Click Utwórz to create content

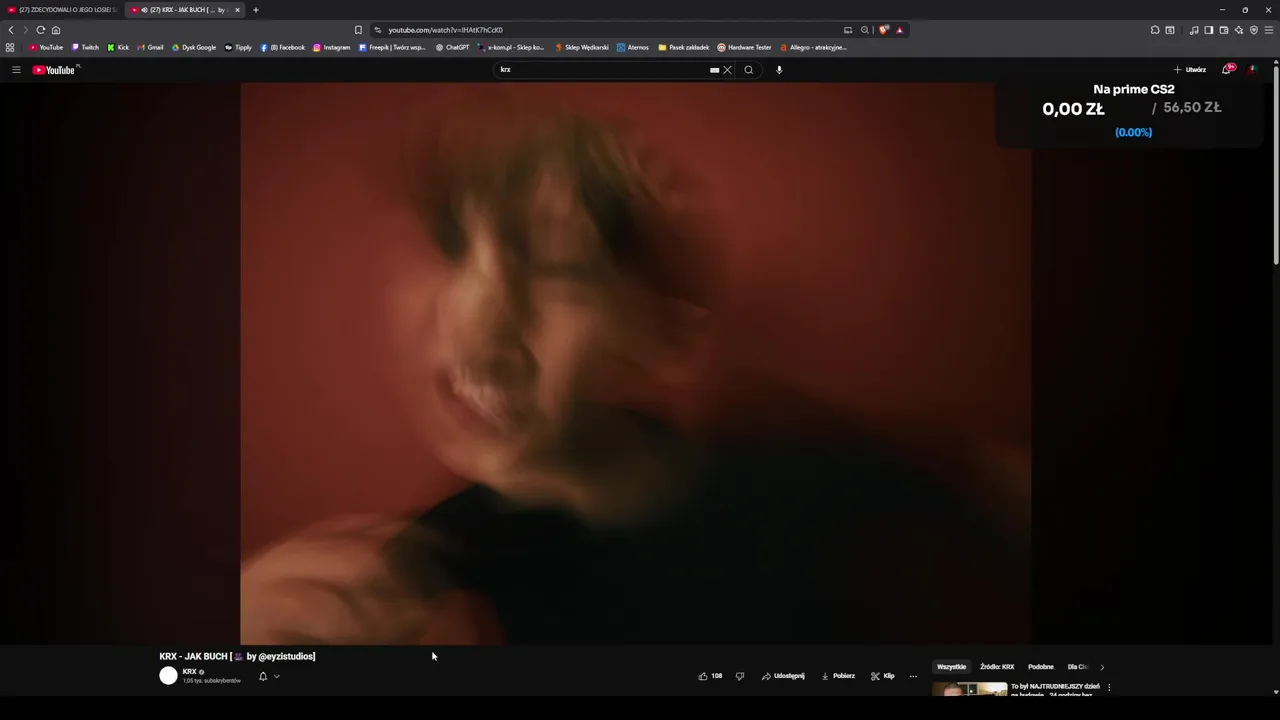coord(1190,70)
